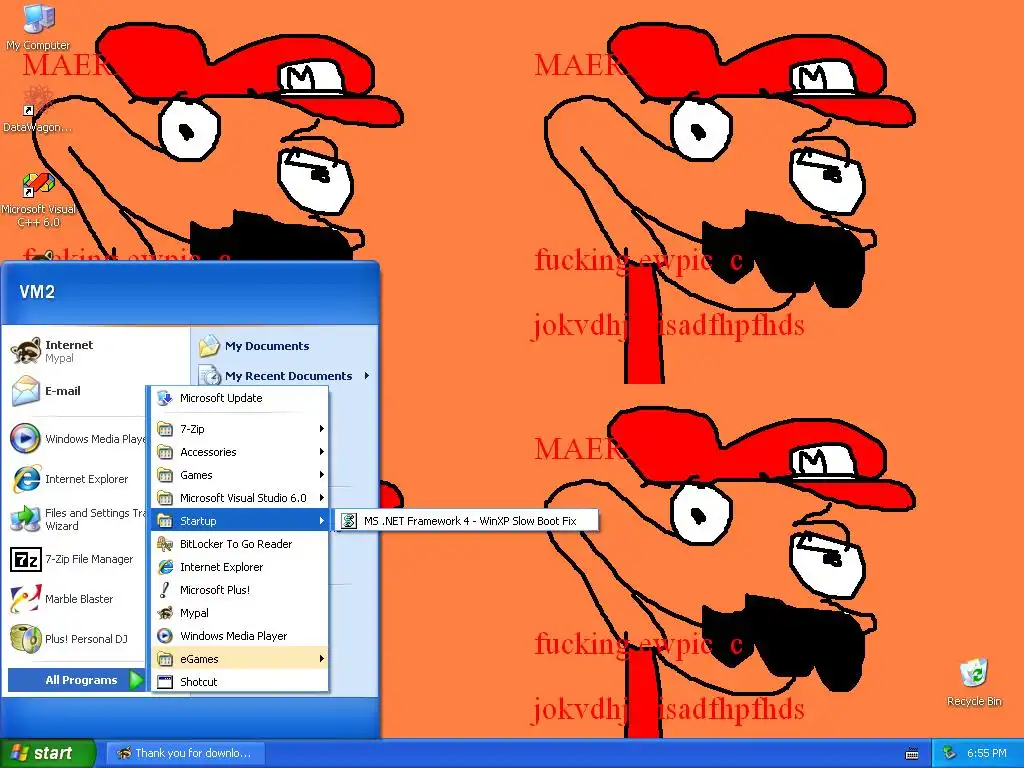Expand the Accessories submenu

pyautogui.click(x=240, y=452)
